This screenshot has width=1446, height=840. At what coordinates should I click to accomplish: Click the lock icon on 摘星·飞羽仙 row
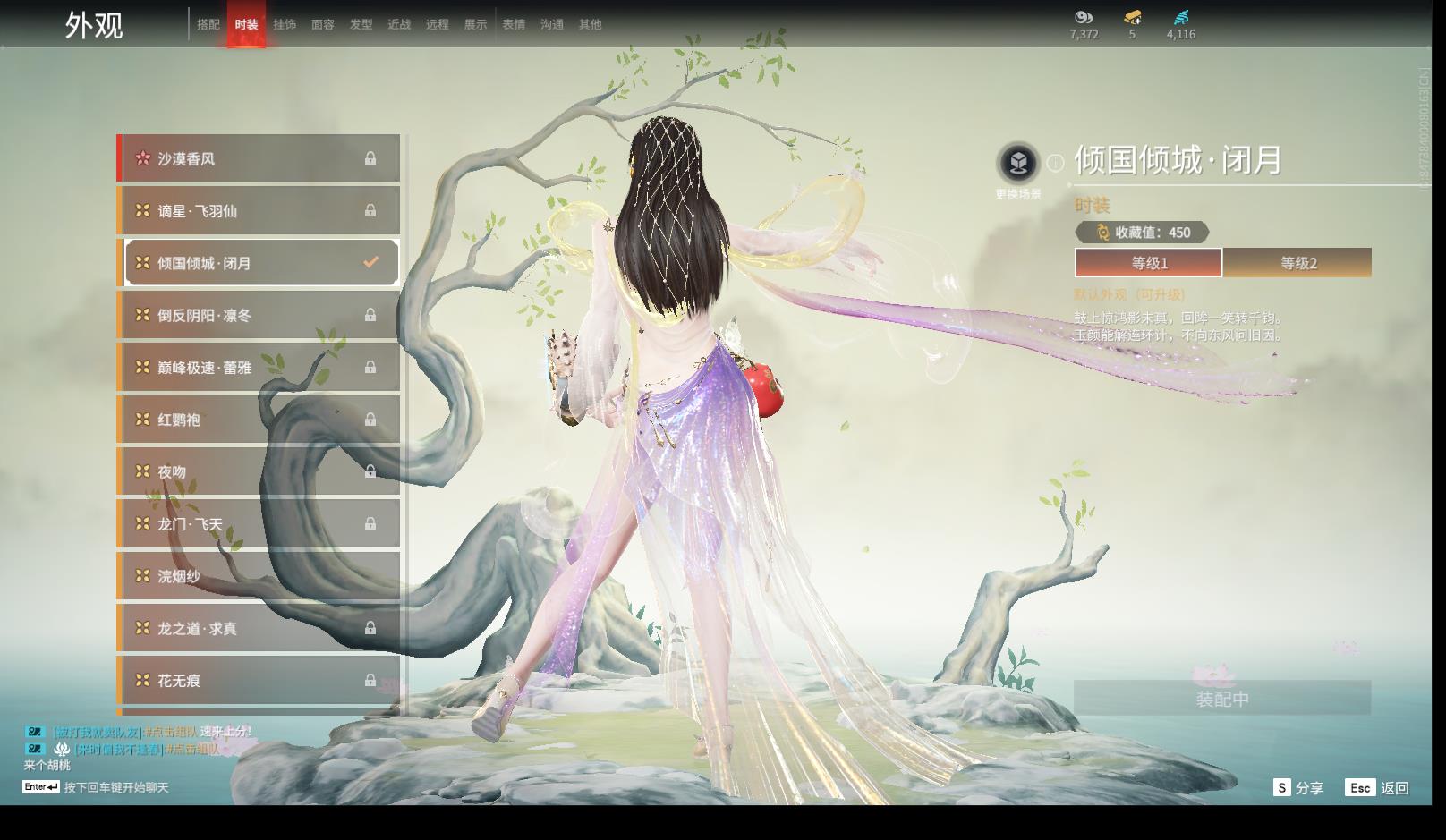click(x=370, y=210)
